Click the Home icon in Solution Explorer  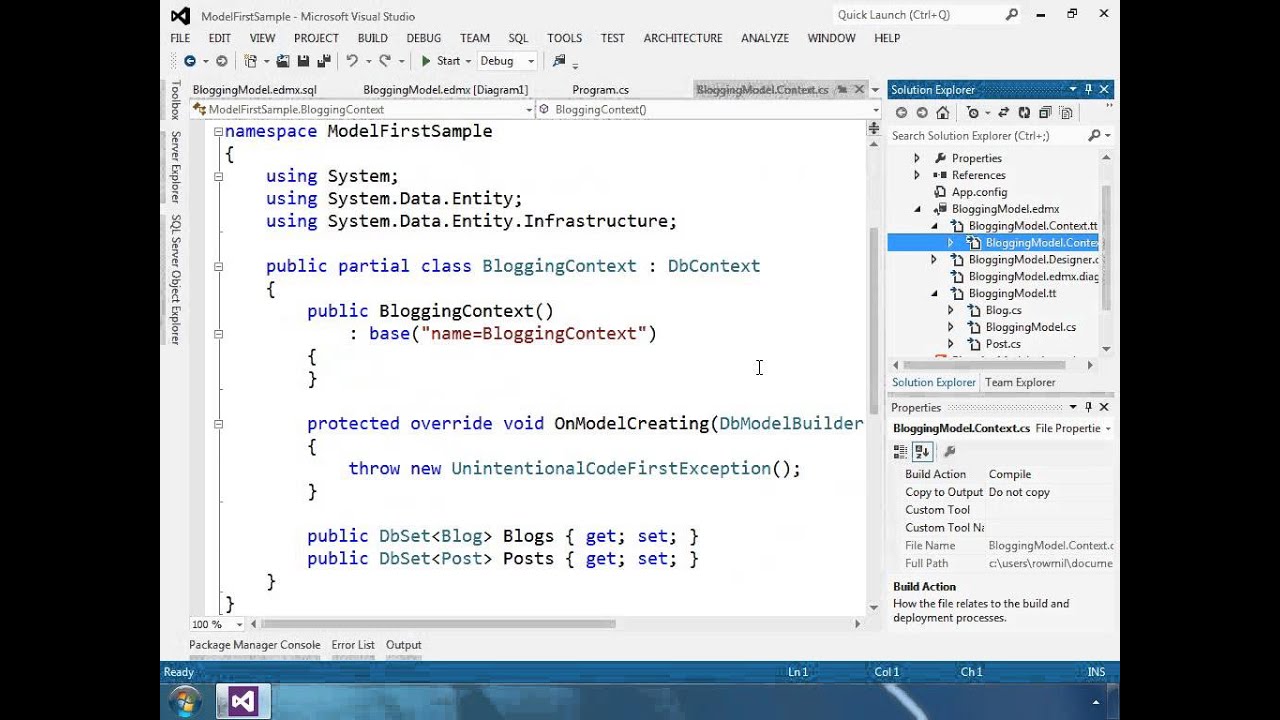[943, 113]
